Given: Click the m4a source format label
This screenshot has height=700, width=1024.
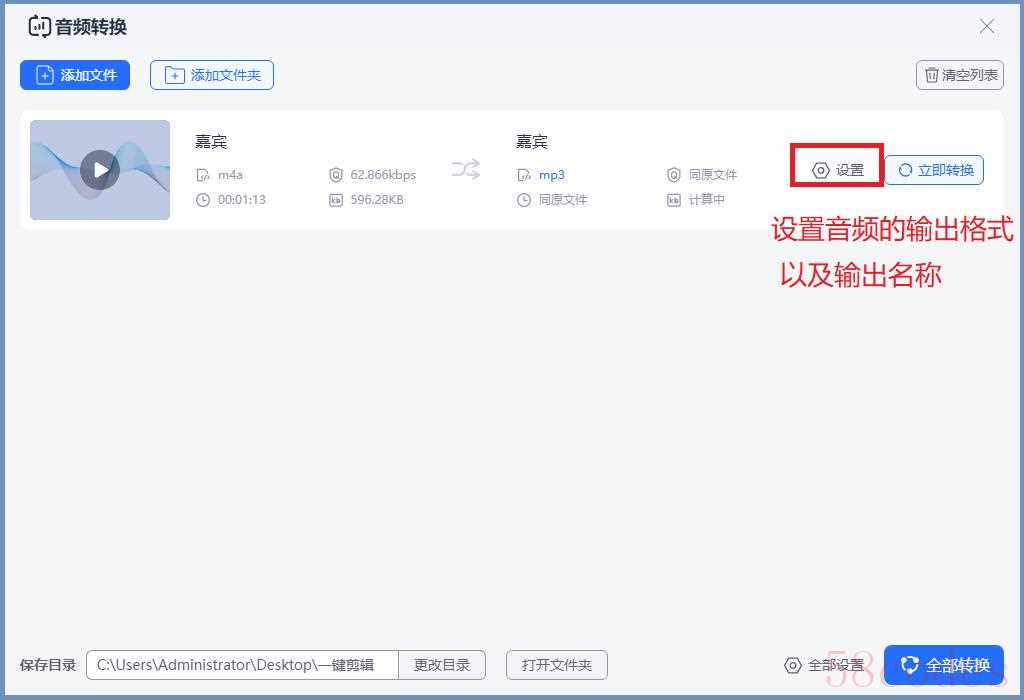Looking at the screenshot, I should click(231, 175).
